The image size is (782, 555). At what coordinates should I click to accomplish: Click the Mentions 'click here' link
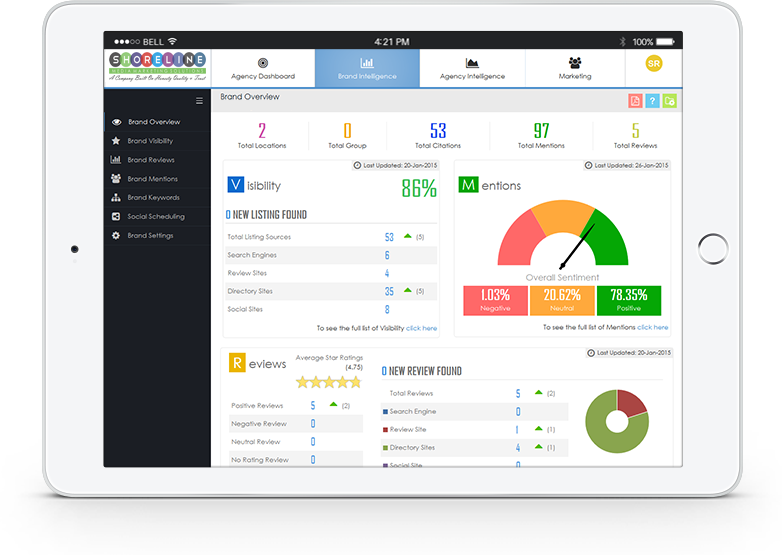[x=652, y=327]
